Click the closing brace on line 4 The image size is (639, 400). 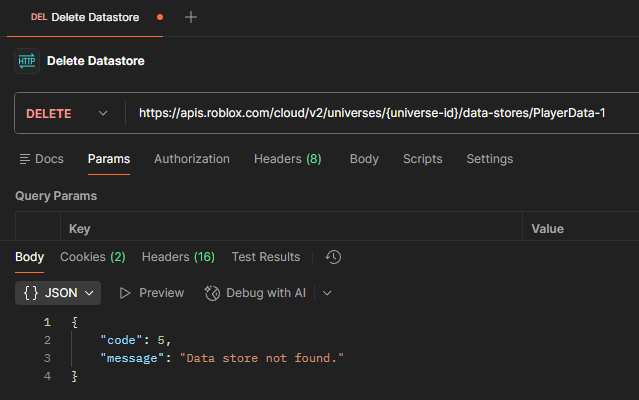pyautogui.click(x=75, y=376)
